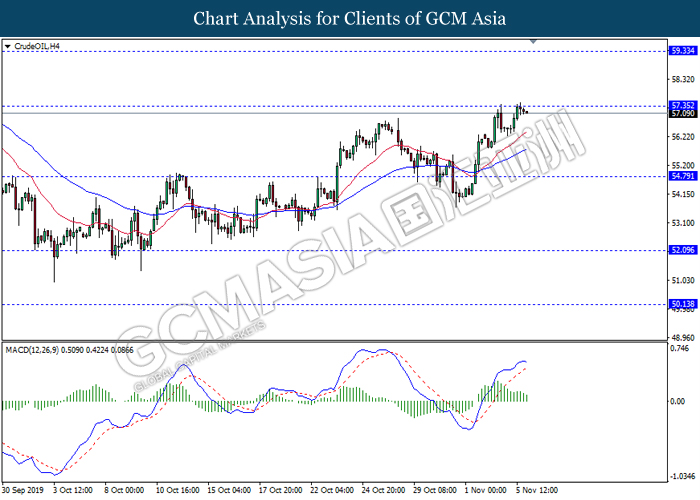Select the 50.138 support level label
Viewport: 700px width, 500px height.
coord(683,304)
